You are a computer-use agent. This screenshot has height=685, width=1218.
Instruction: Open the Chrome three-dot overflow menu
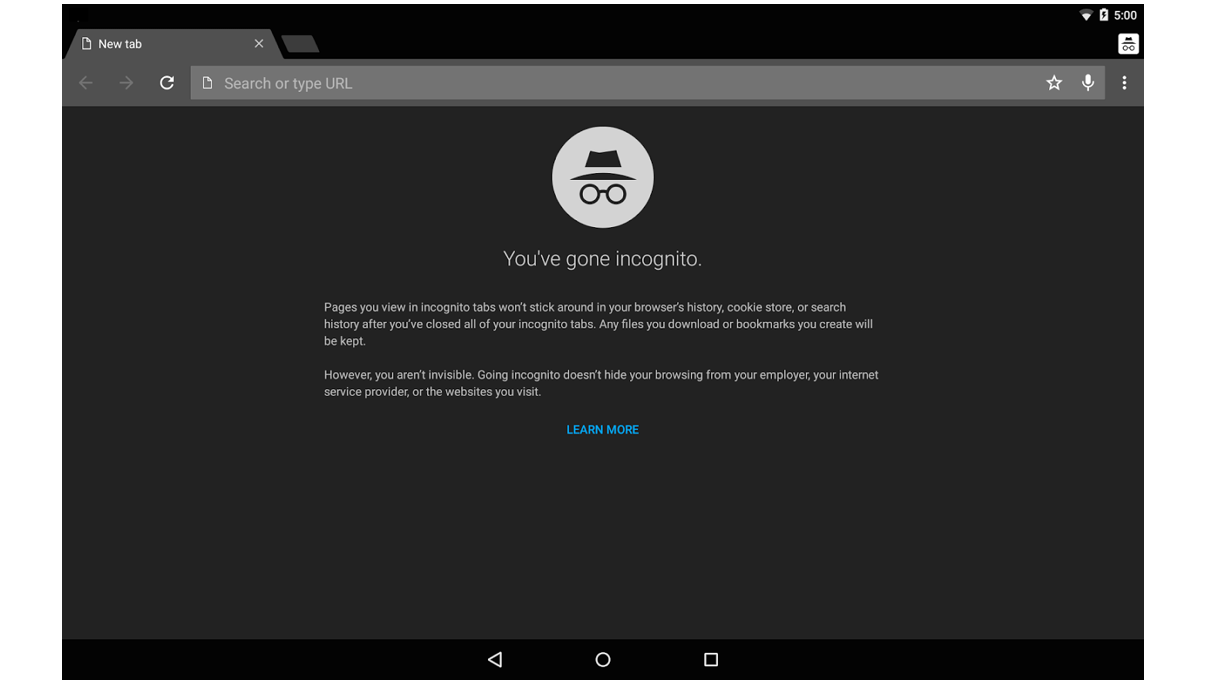coord(1124,83)
